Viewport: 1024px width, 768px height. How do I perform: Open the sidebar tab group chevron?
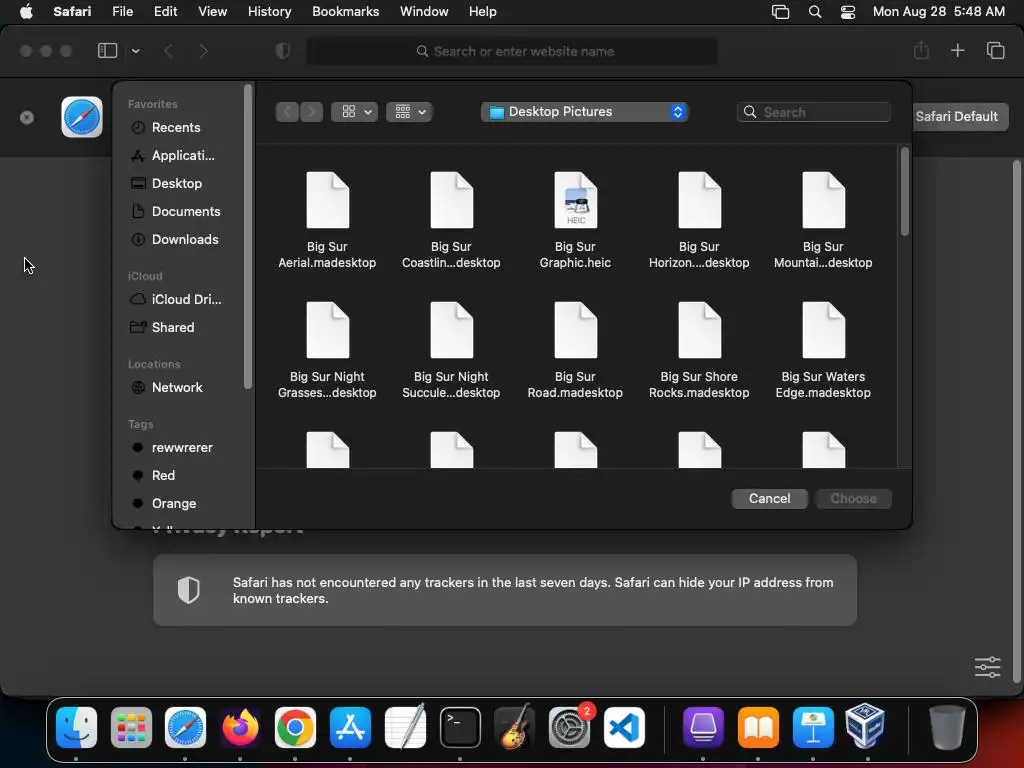point(135,51)
